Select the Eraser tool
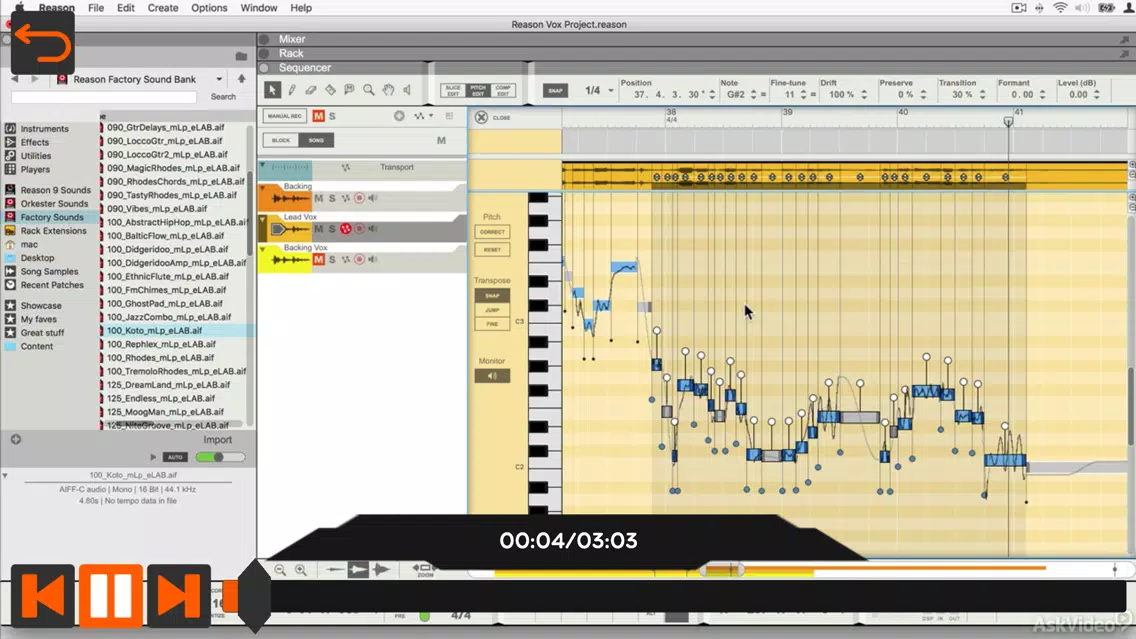 pos(311,90)
